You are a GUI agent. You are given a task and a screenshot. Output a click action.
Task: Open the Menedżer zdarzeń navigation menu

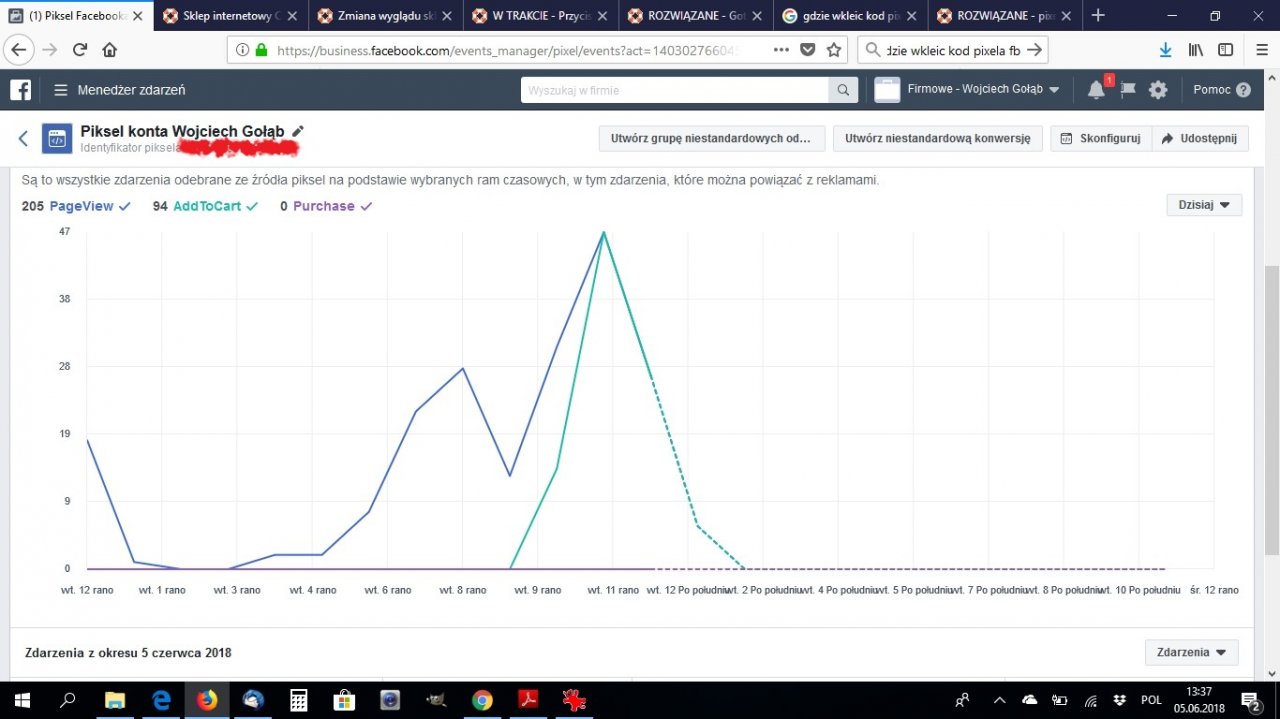[x=119, y=90]
